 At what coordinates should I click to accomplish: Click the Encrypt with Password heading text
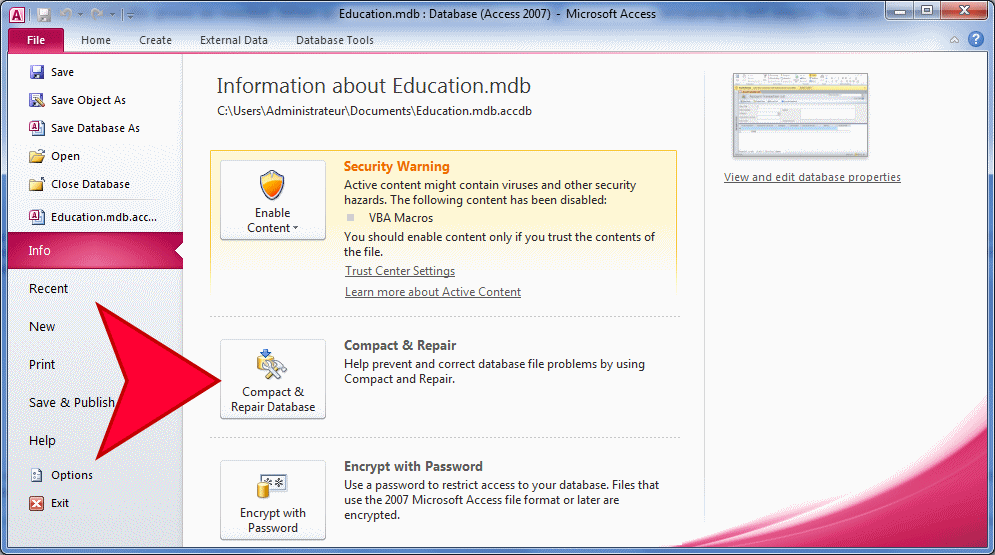(413, 467)
